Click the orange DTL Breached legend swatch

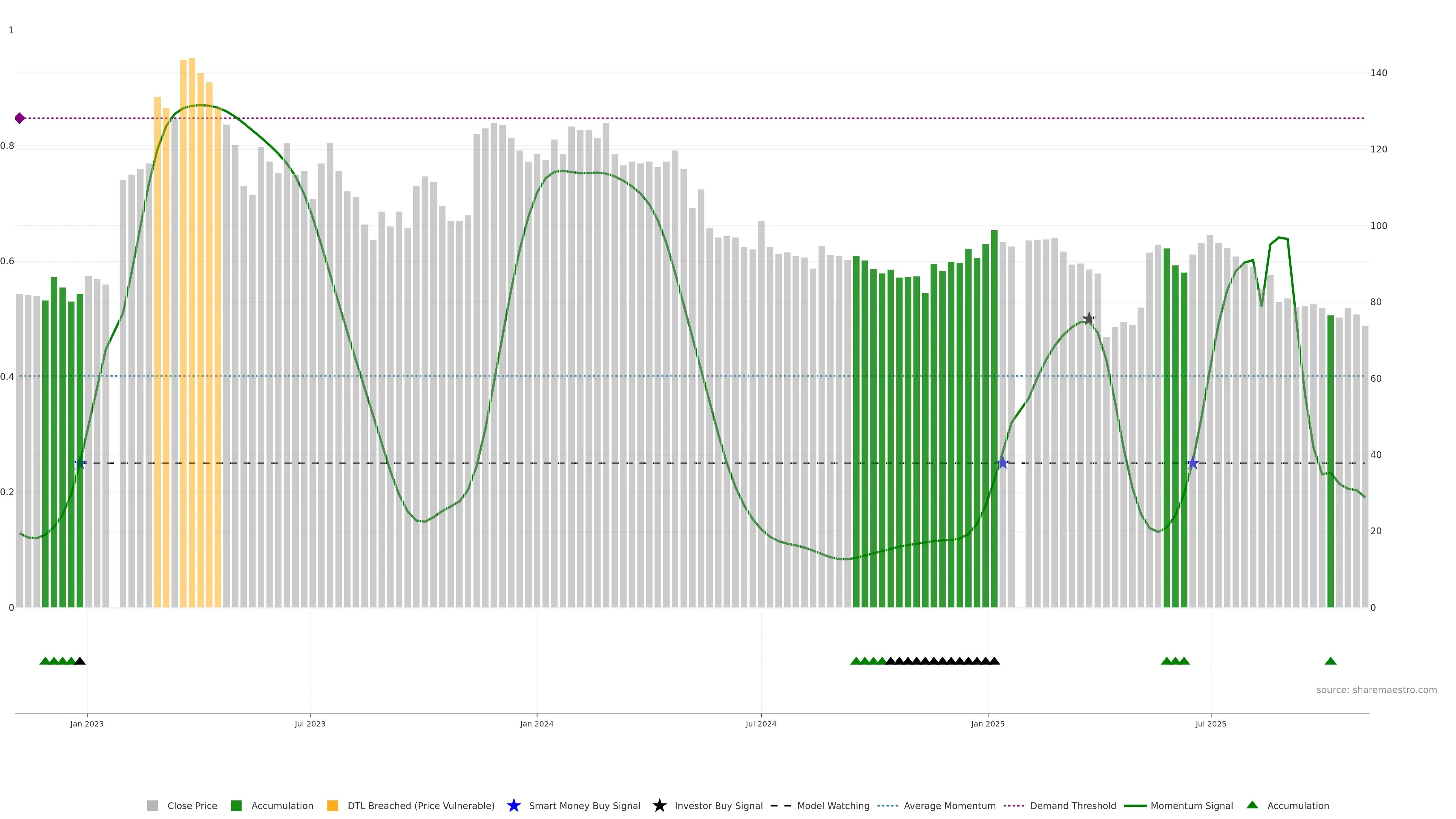coord(333,805)
